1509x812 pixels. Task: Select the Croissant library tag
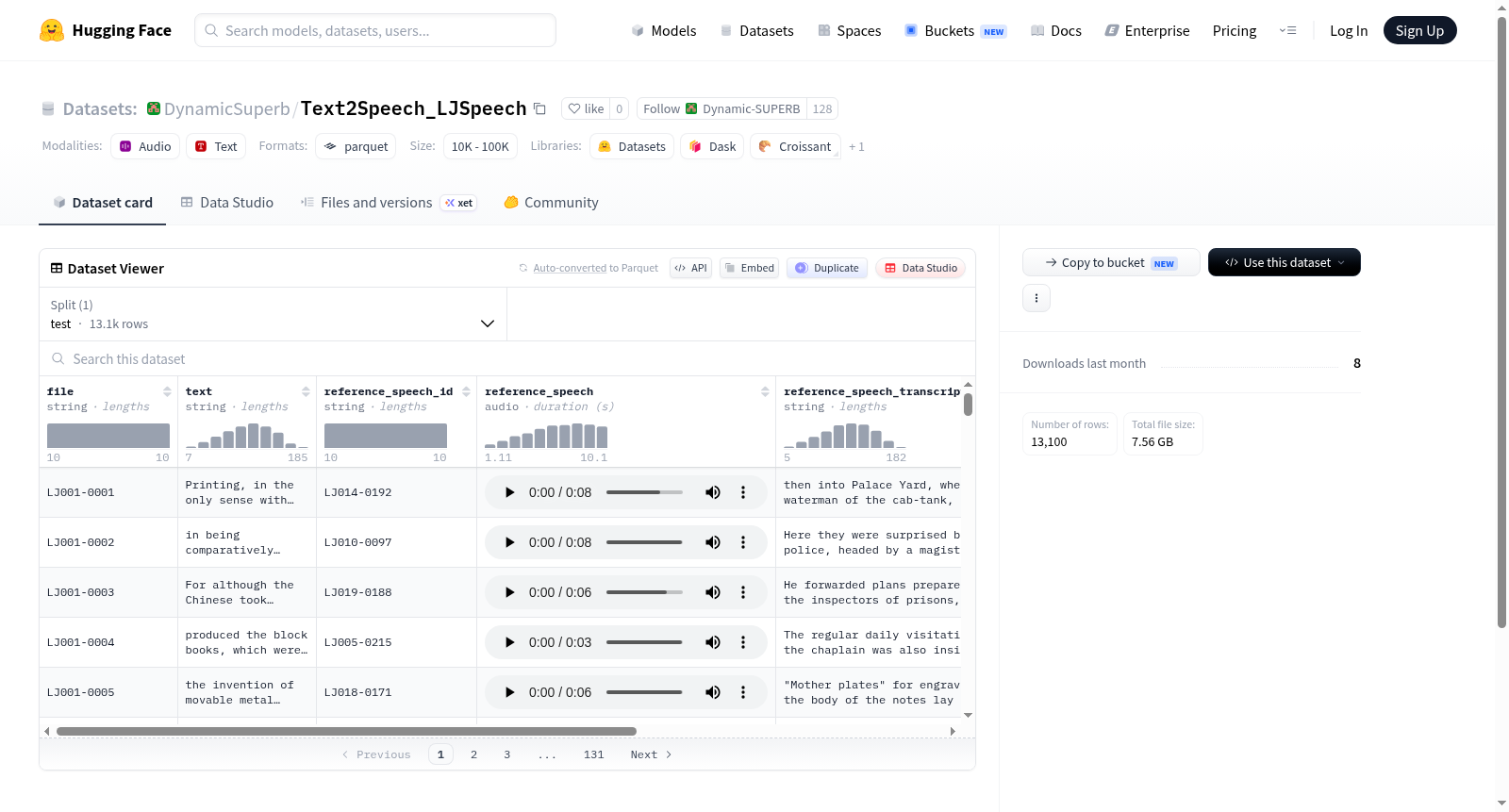(795, 146)
